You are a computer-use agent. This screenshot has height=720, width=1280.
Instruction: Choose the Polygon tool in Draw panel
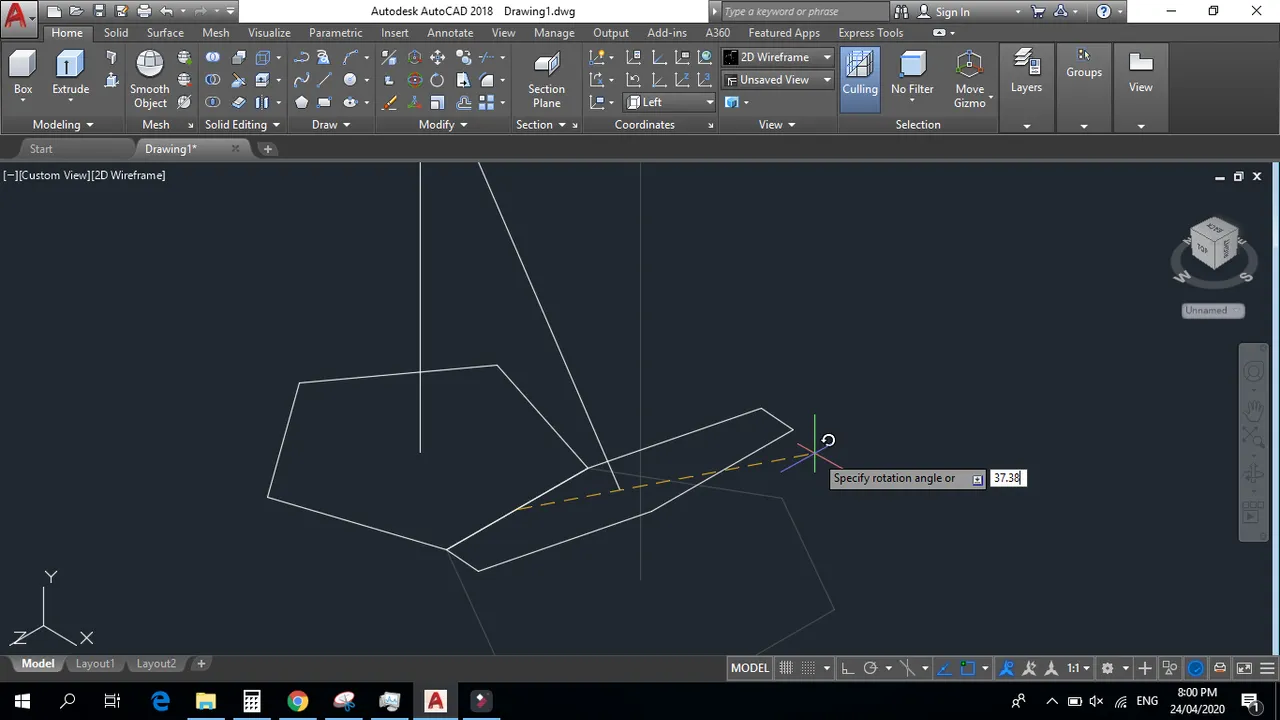pyautogui.click(x=301, y=102)
